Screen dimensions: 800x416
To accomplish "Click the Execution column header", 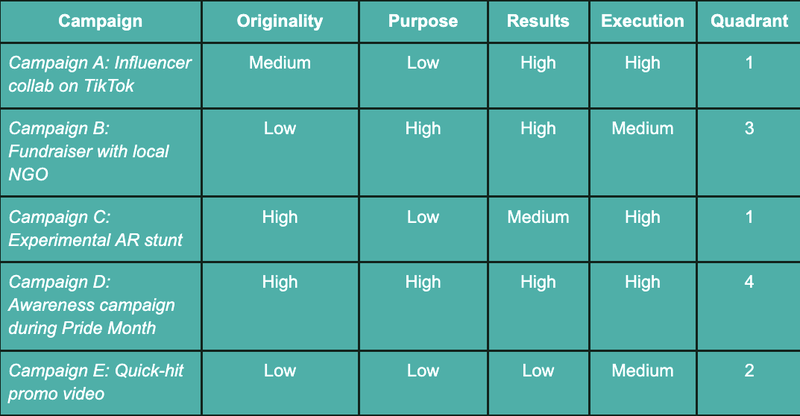I will [645, 21].
